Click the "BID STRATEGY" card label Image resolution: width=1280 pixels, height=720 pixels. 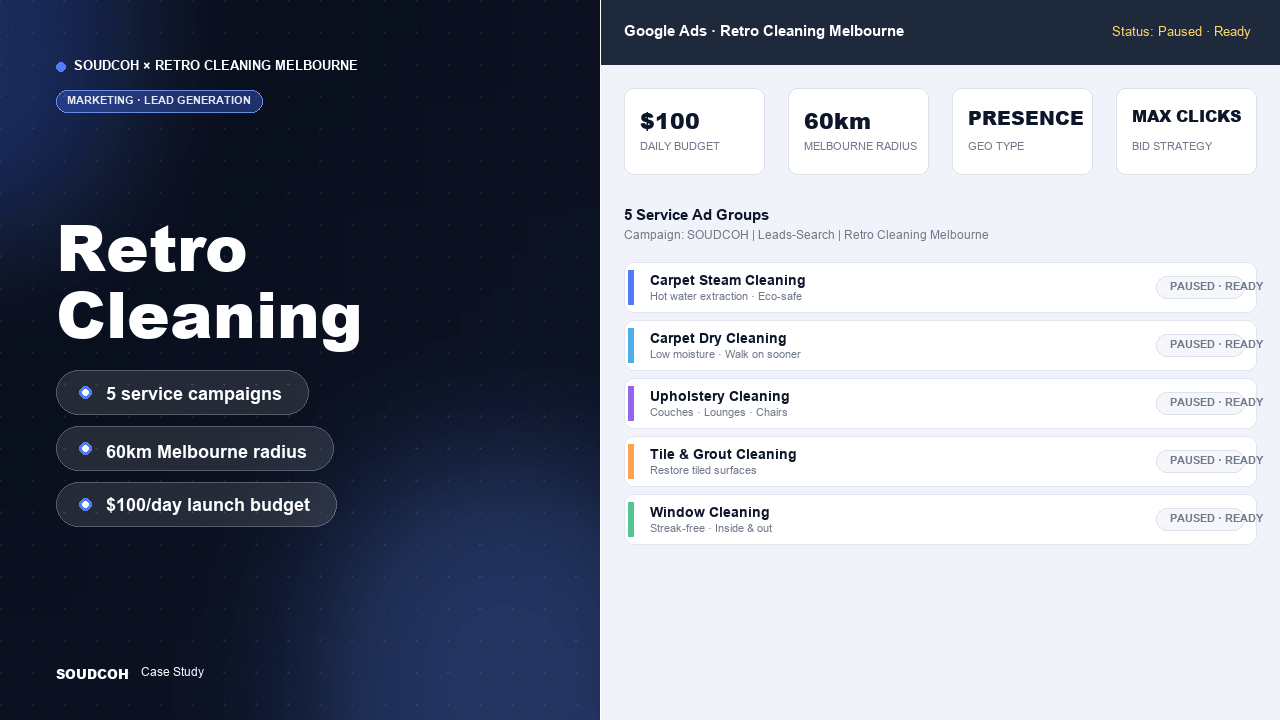coord(1172,147)
